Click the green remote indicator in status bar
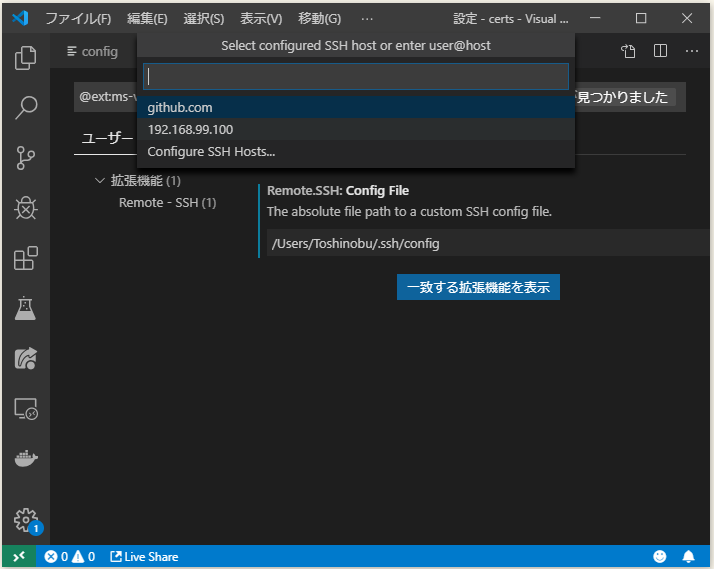The image size is (714, 569). (19, 556)
